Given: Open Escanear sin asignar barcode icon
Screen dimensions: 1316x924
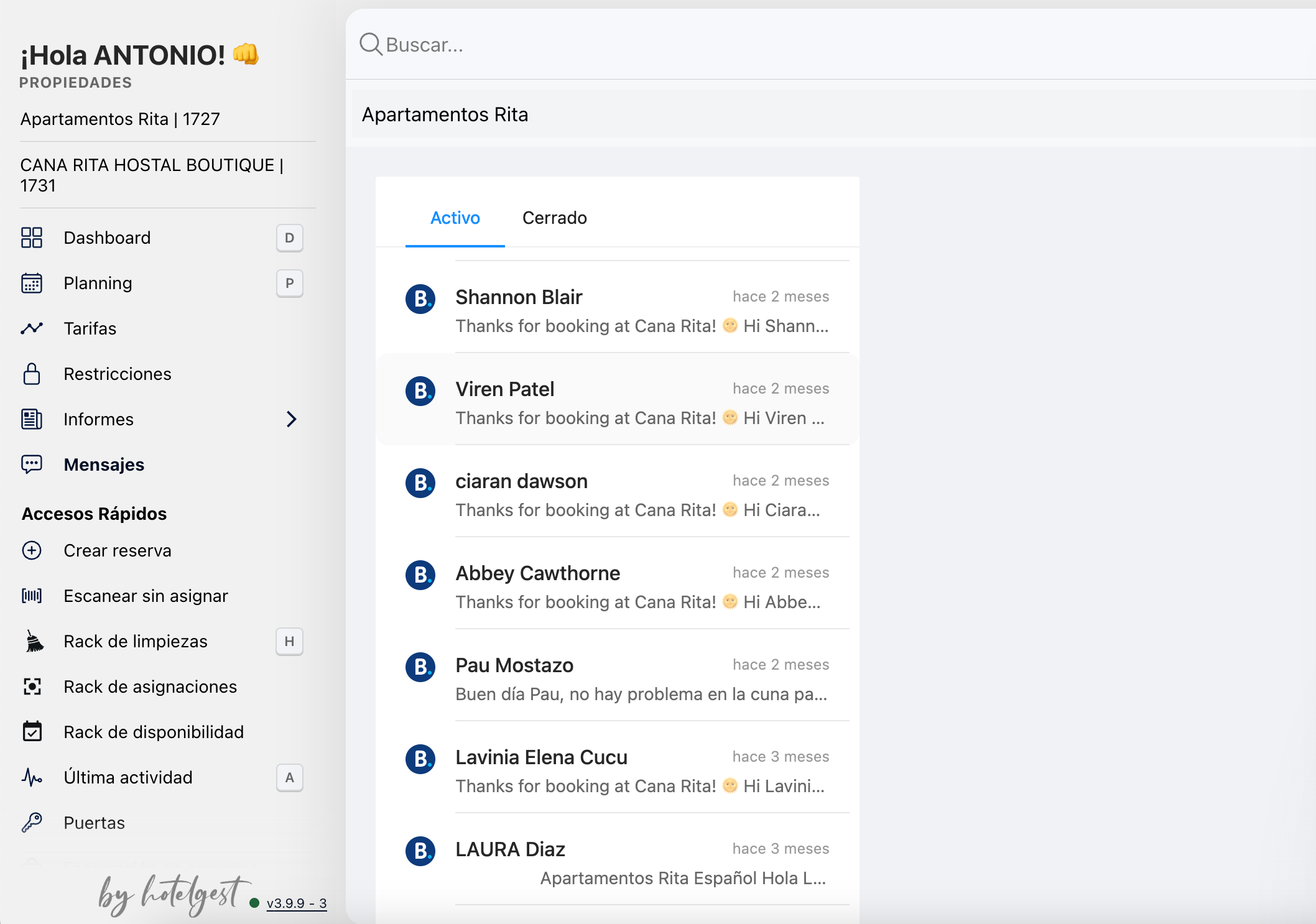Looking at the screenshot, I should 32,596.
